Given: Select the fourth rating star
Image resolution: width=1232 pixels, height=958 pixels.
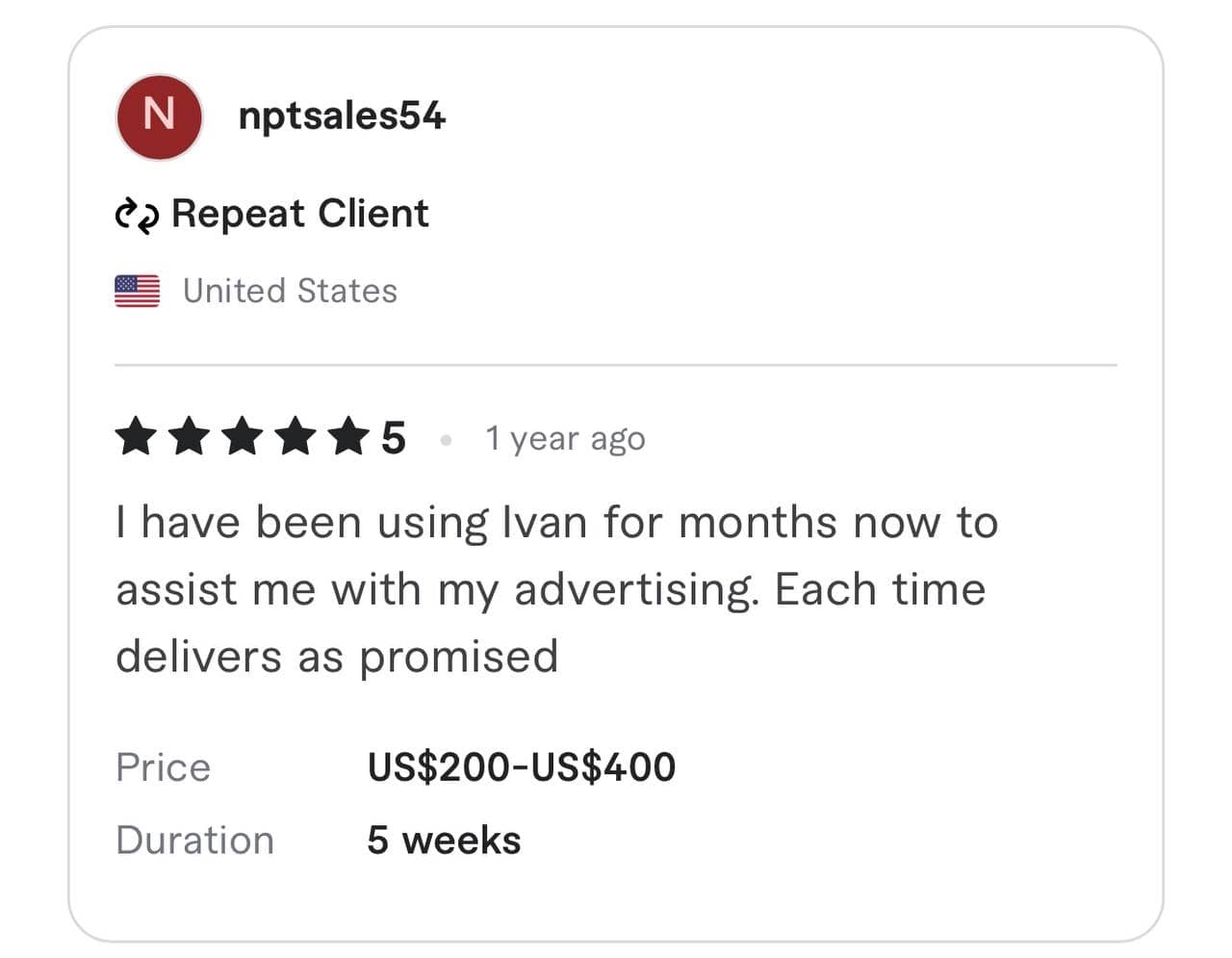Looking at the screenshot, I should point(295,437).
